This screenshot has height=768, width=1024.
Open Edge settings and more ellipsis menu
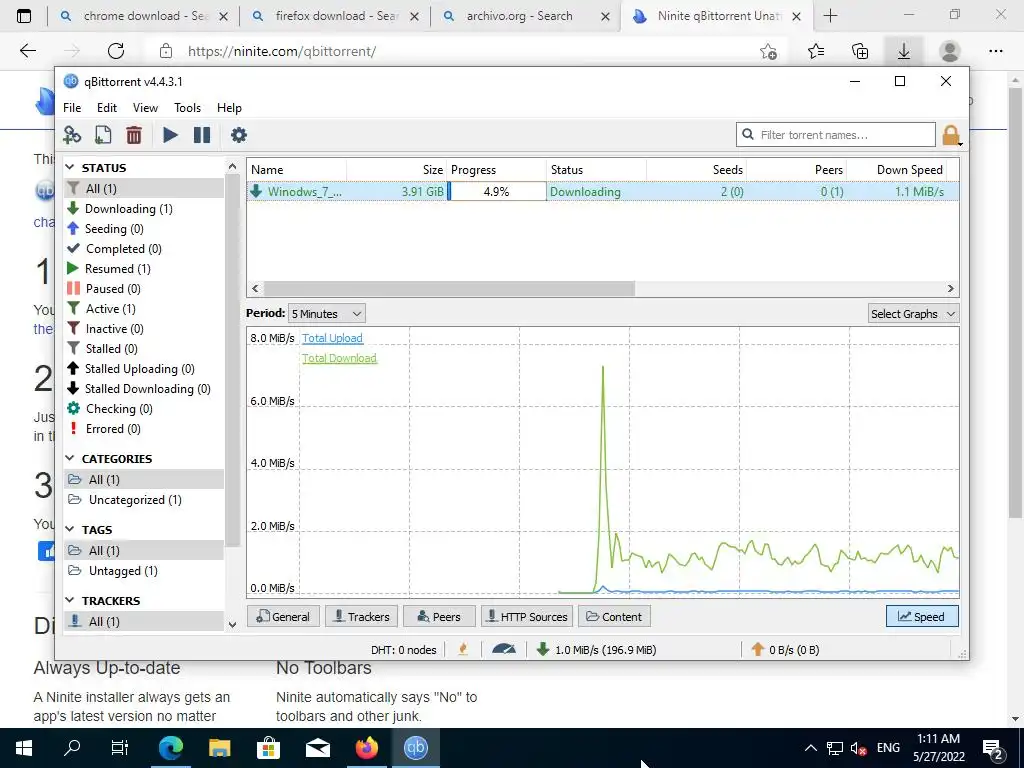pos(995,51)
